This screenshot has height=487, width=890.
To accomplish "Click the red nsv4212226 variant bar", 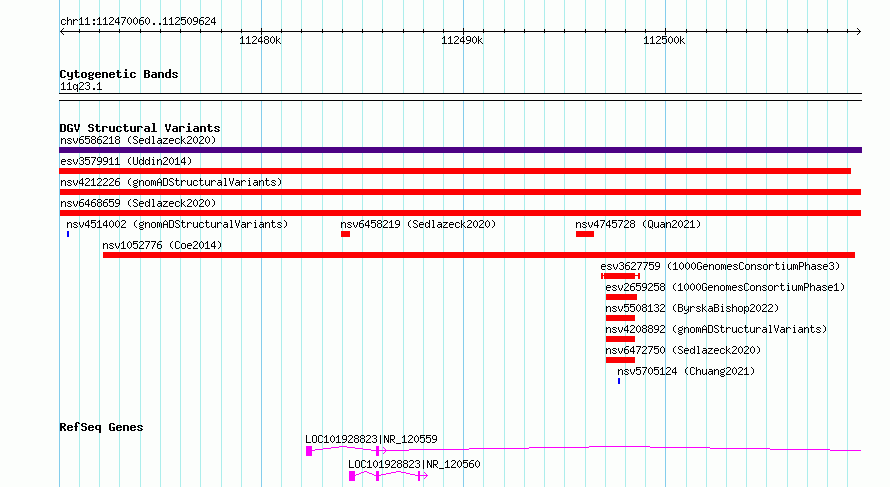I will pos(460,192).
